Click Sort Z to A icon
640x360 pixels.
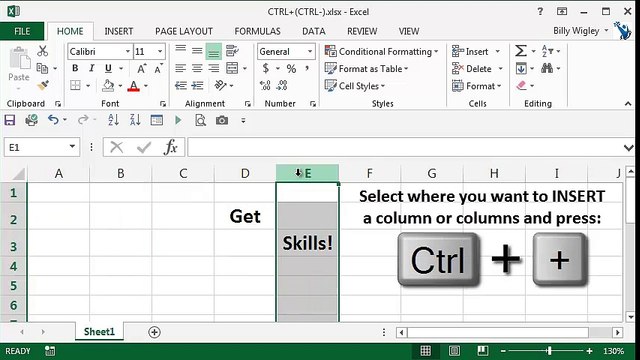tap(135, 120)
